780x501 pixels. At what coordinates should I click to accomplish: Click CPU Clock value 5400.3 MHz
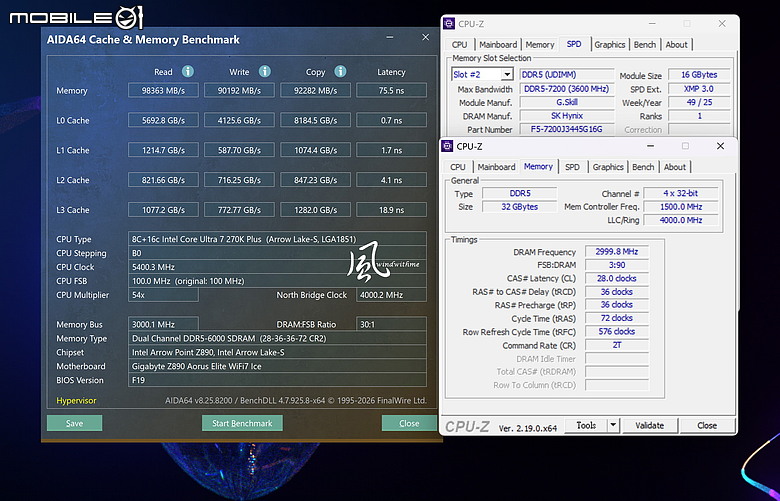(x=277, y=267)
